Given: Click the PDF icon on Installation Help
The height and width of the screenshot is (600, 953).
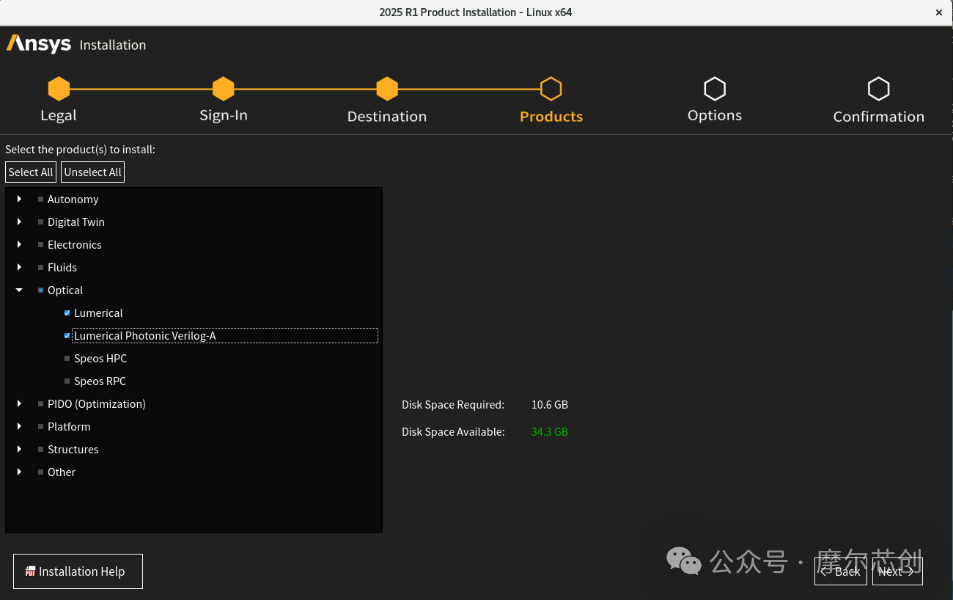Looking at the screenshot, I should pos(30,571).
